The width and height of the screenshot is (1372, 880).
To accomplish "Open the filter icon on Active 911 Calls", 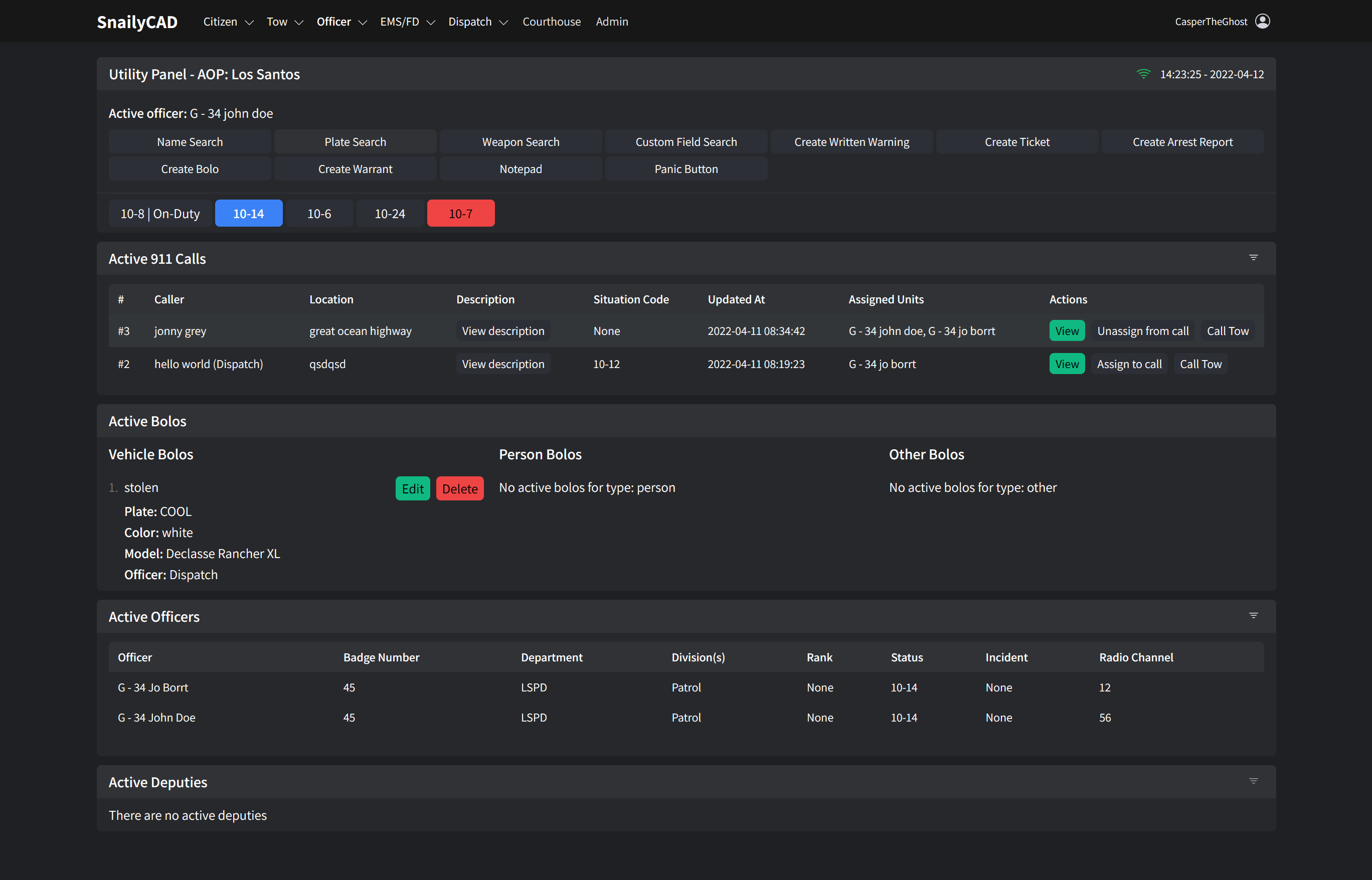I will pyautogui.click(x=1254, y=258).
